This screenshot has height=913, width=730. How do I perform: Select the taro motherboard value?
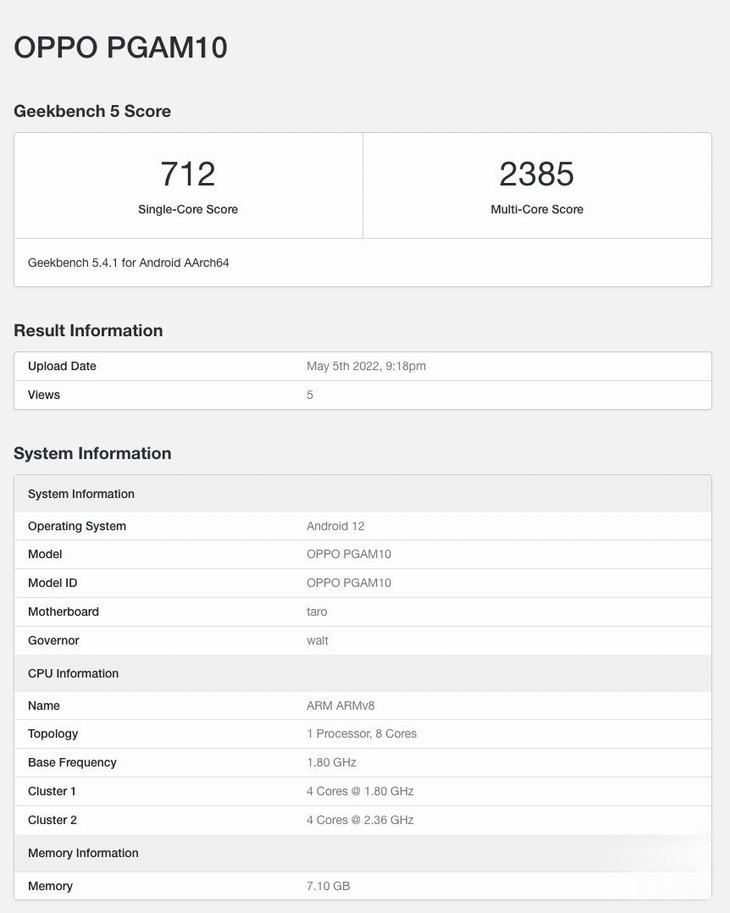pos(317,611)
